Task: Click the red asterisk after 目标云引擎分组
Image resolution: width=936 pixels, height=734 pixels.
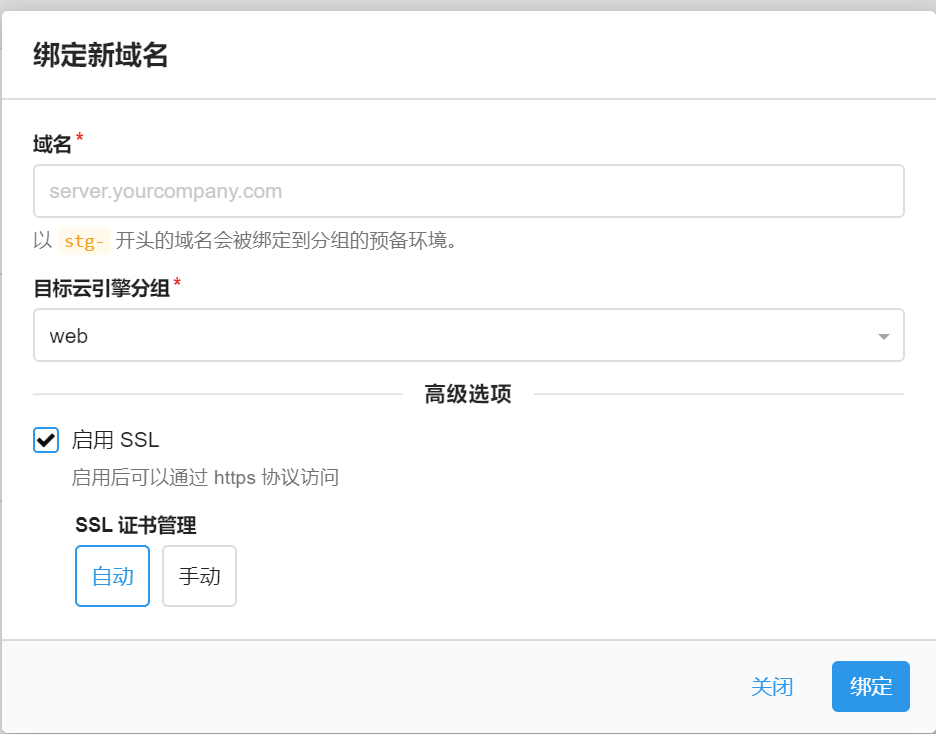Action: coord(178,285)
